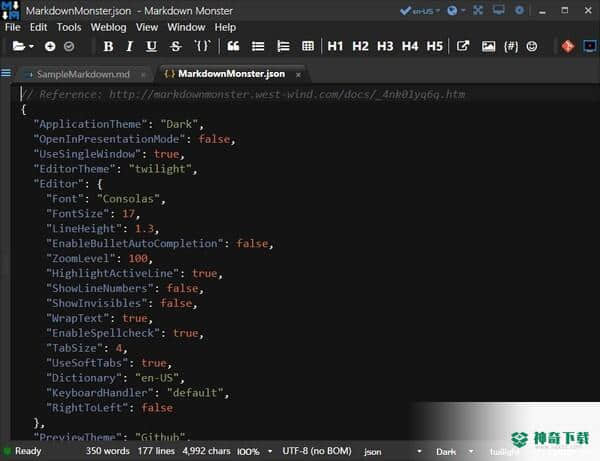Open the Git commit diamond icon

(x=568, y=47)
